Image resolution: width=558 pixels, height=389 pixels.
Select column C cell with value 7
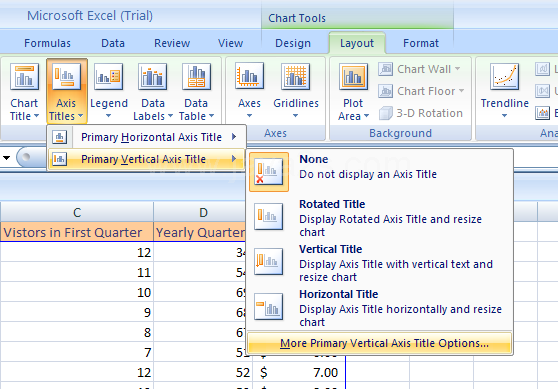coord(77,352)
